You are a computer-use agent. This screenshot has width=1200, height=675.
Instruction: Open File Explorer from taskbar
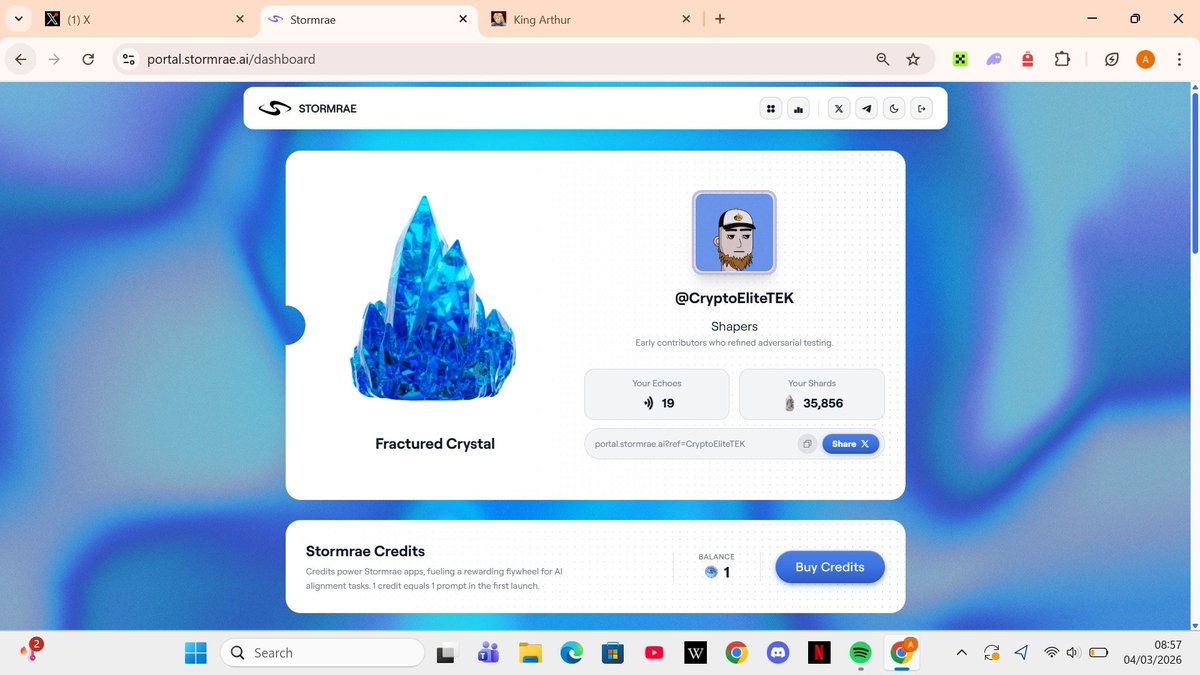click(x=530, y=653)
